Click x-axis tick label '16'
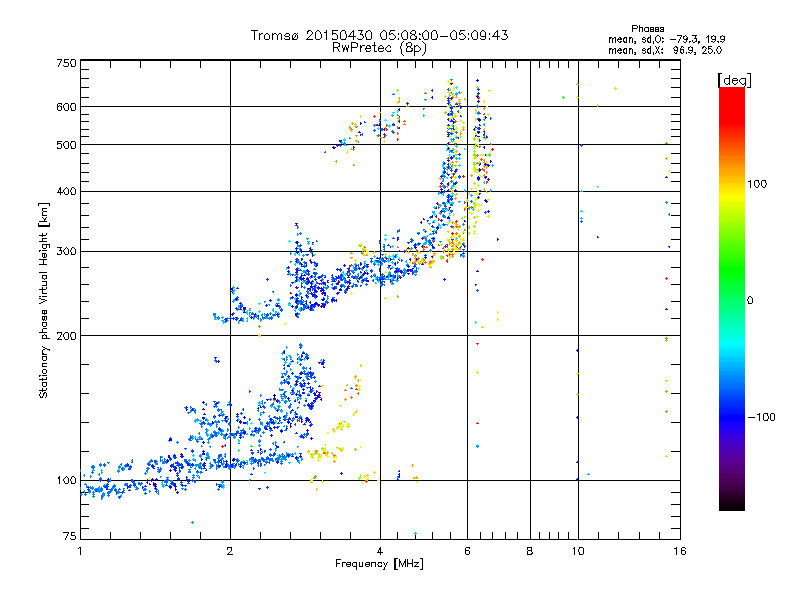 [x=680, y=551]
